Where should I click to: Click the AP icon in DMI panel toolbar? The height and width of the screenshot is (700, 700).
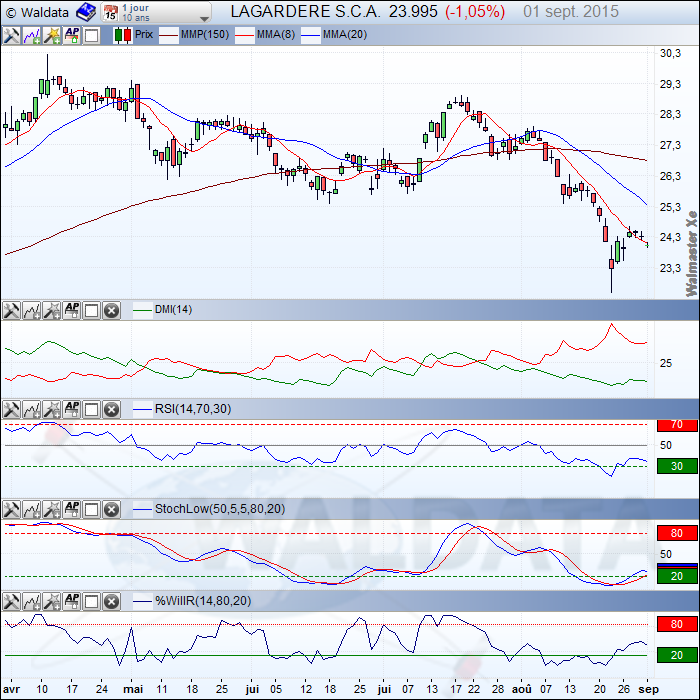pos(72,310)
